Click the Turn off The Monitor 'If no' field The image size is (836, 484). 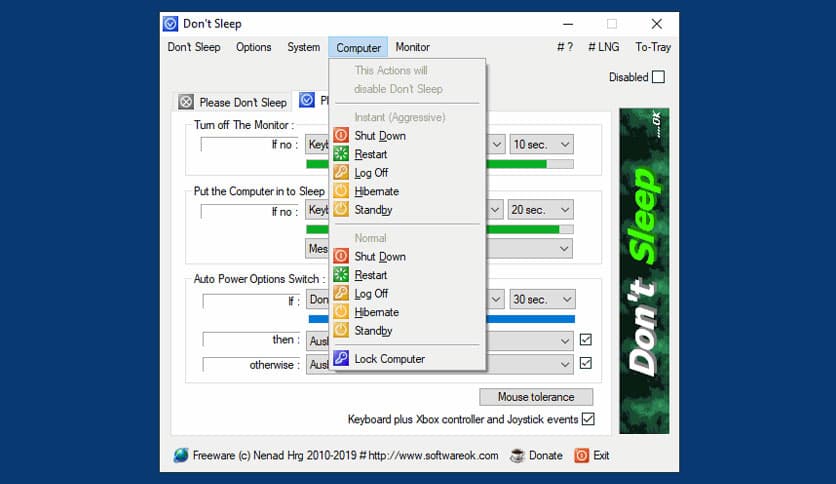tap(248, 144)
